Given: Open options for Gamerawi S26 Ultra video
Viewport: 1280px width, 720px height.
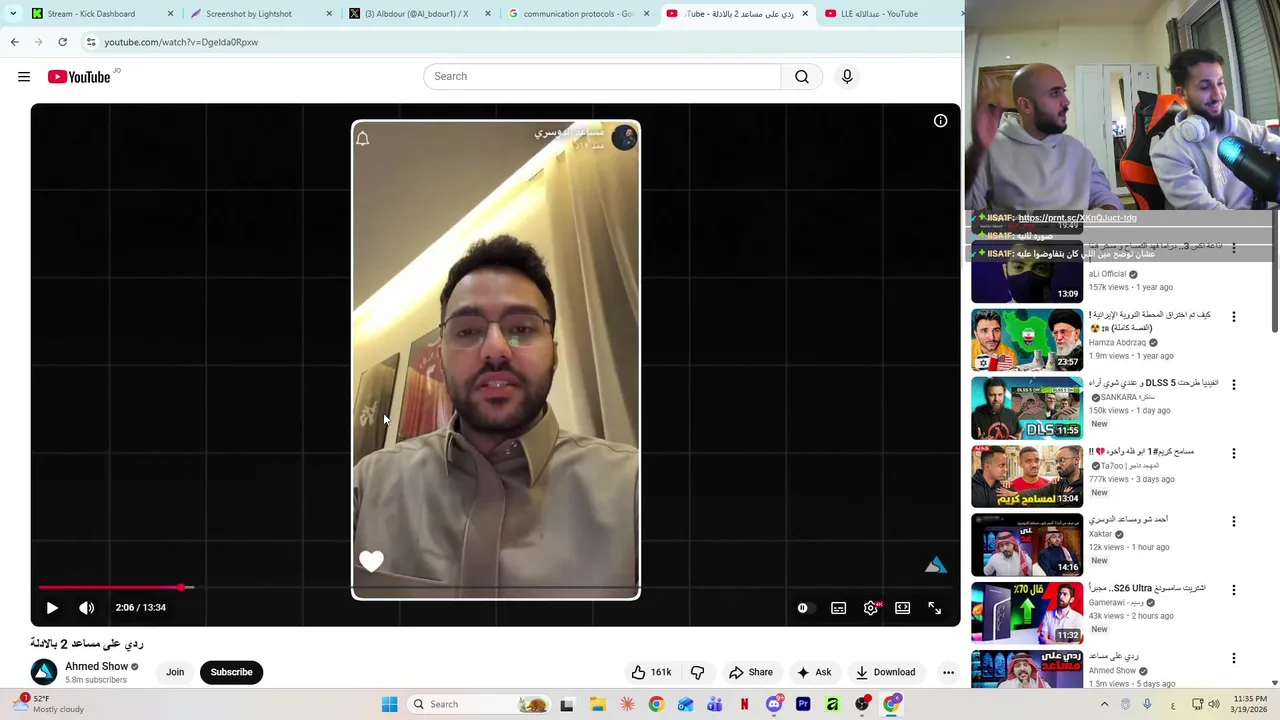Looking at the screenshot, I should [1233, 590].
